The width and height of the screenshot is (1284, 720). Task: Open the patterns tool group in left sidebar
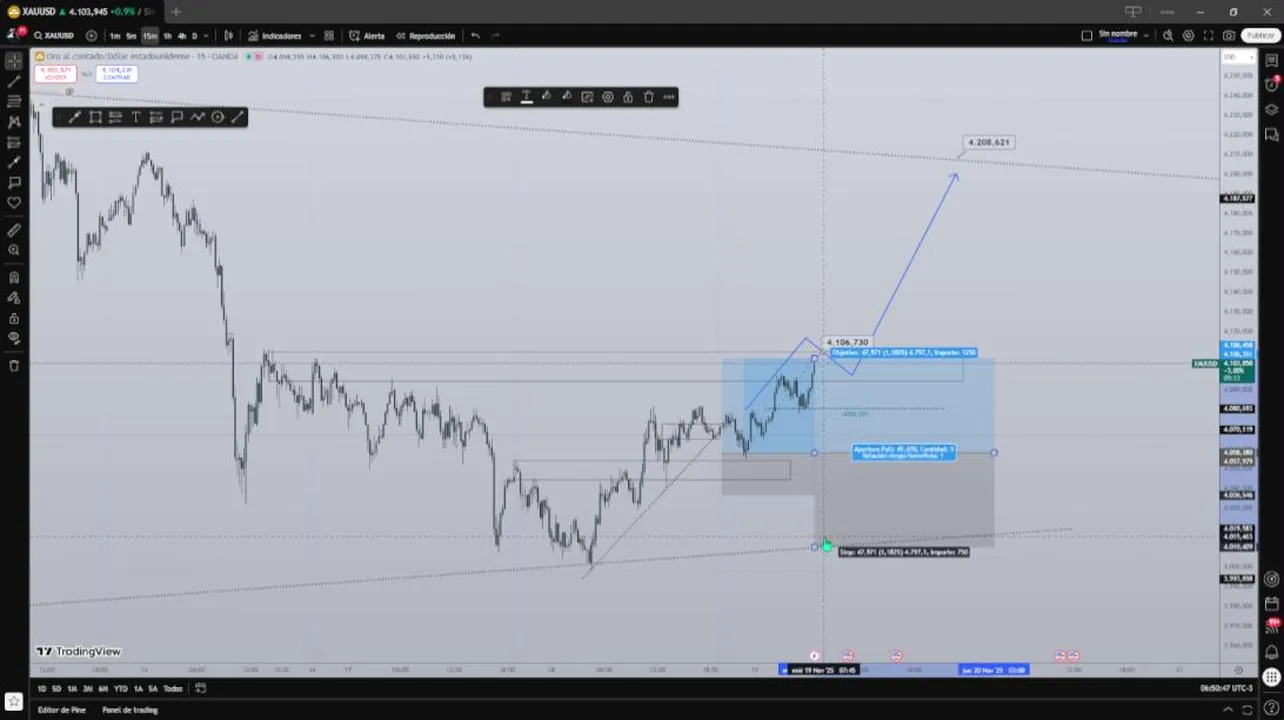click(x=14, y=121)
